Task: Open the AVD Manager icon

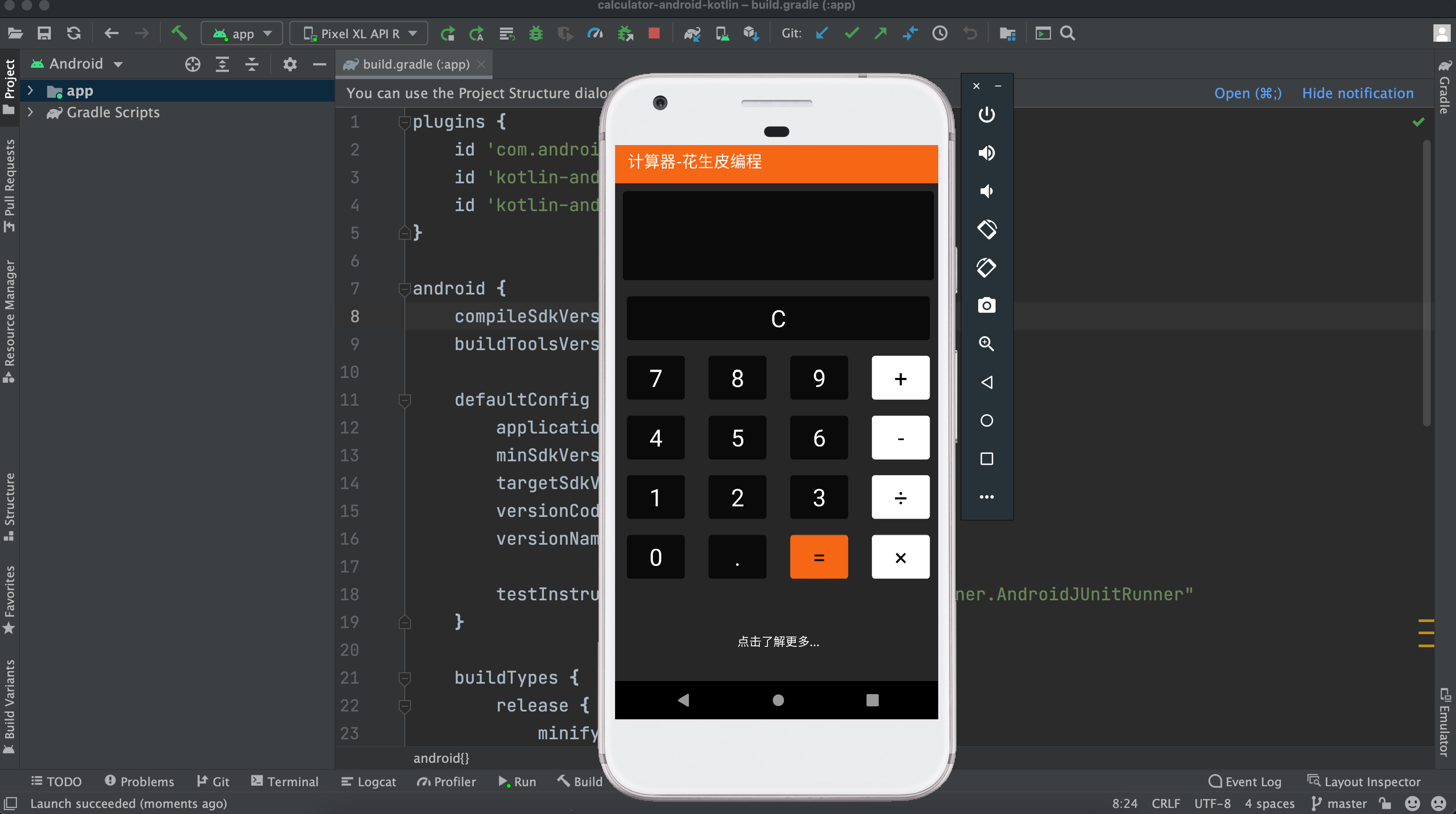Action: click(722, 33)
